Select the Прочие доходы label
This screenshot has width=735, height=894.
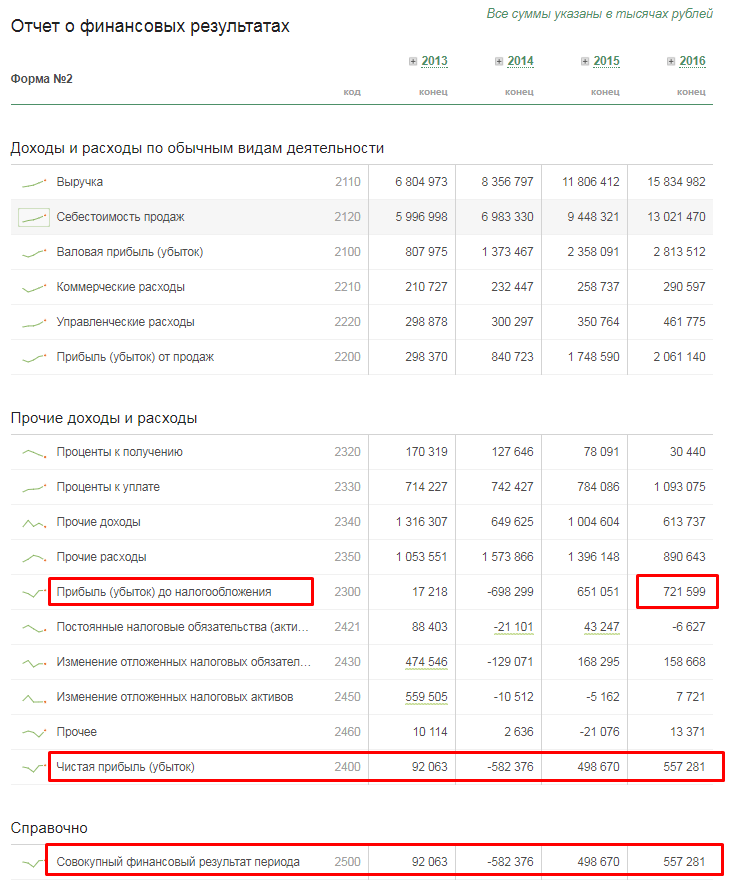(99, 522)
